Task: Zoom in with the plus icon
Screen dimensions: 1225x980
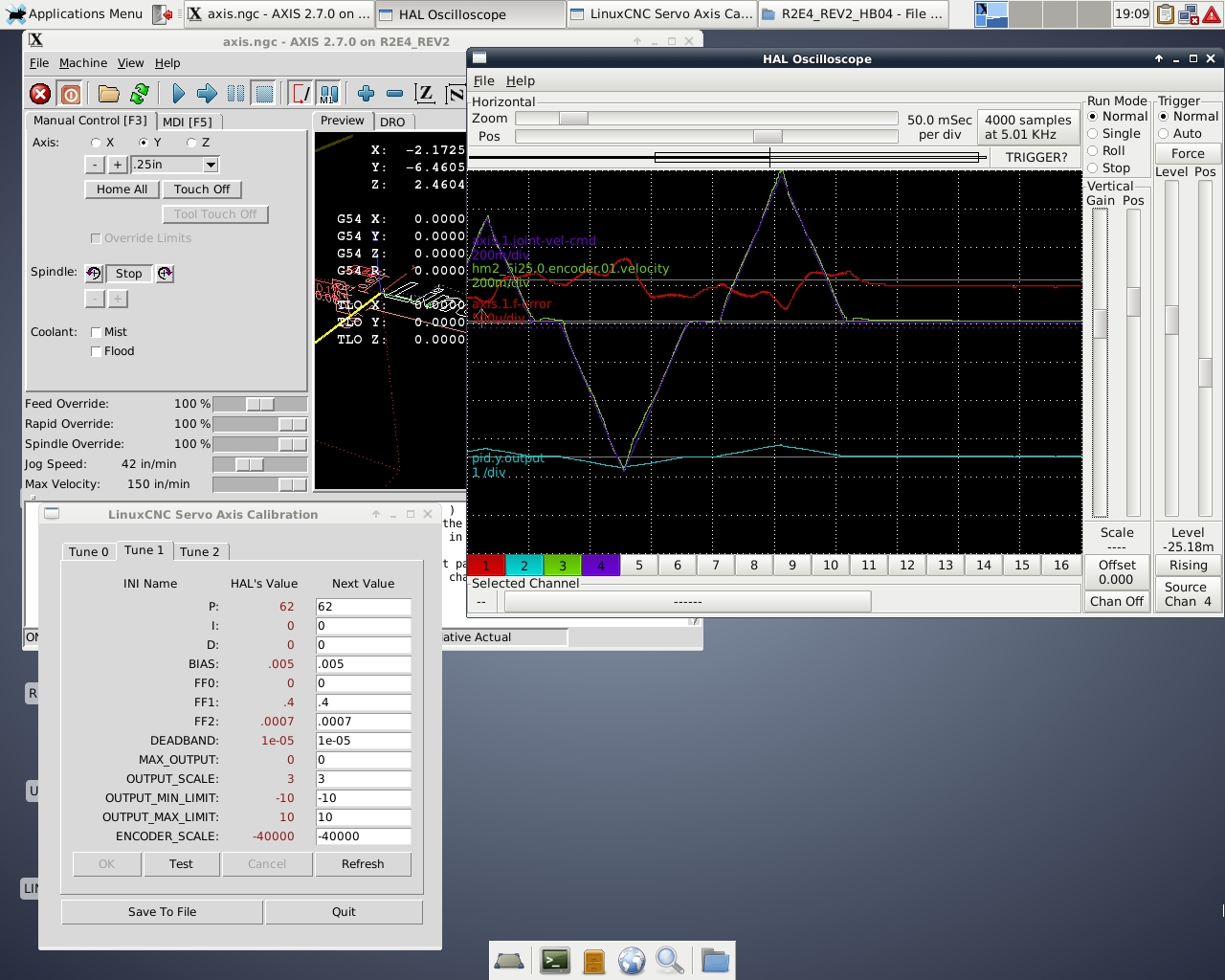Action: 366,94
